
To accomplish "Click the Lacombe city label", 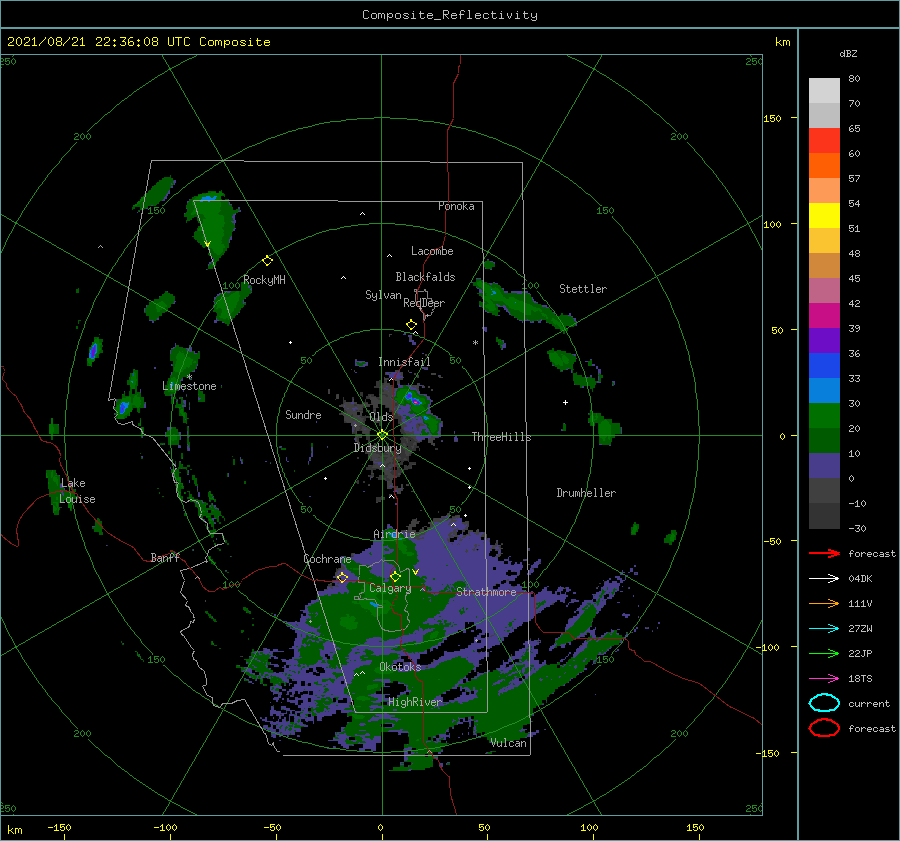I will point(432,251).
